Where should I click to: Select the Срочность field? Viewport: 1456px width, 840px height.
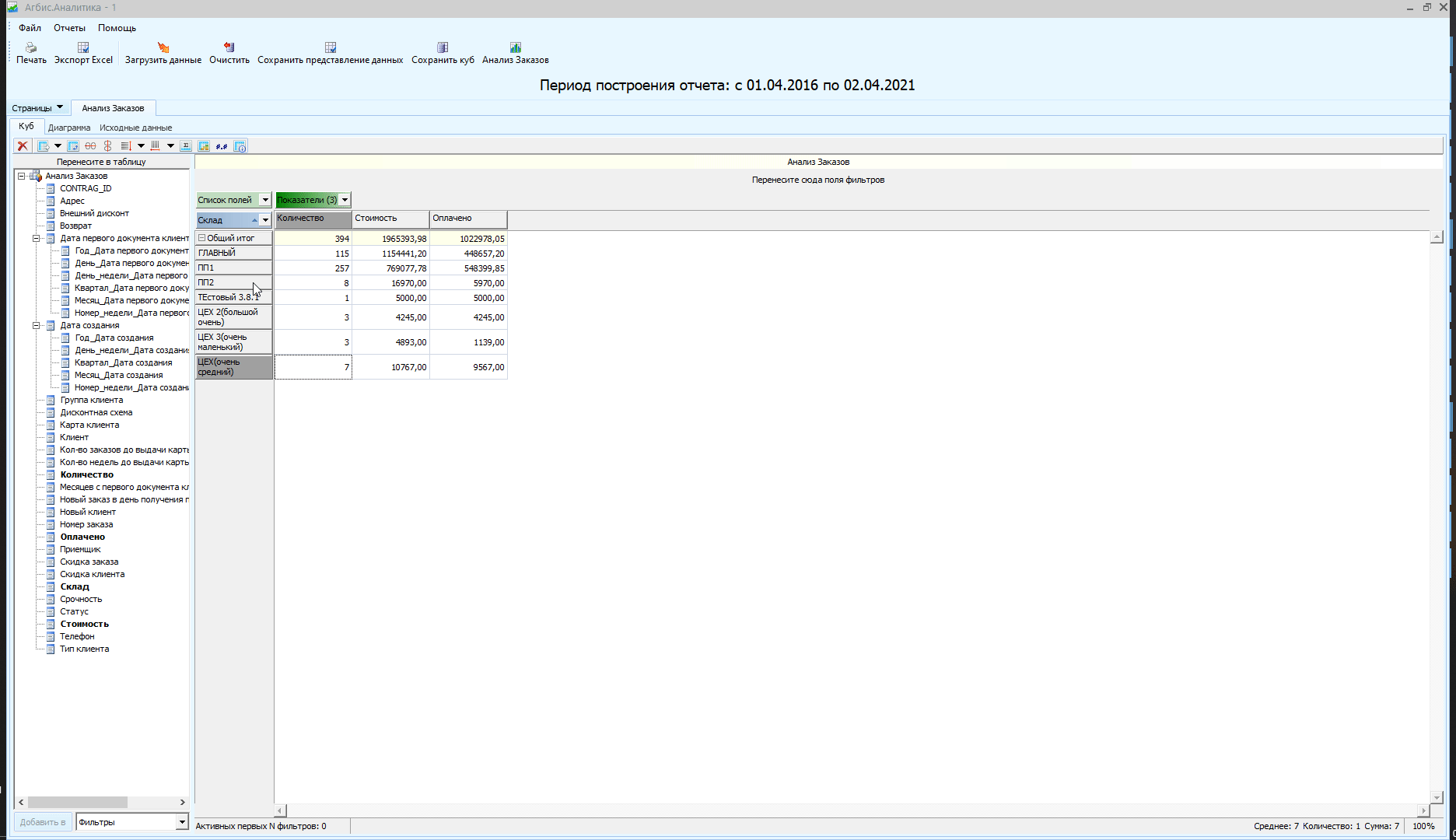coord(81,599)
